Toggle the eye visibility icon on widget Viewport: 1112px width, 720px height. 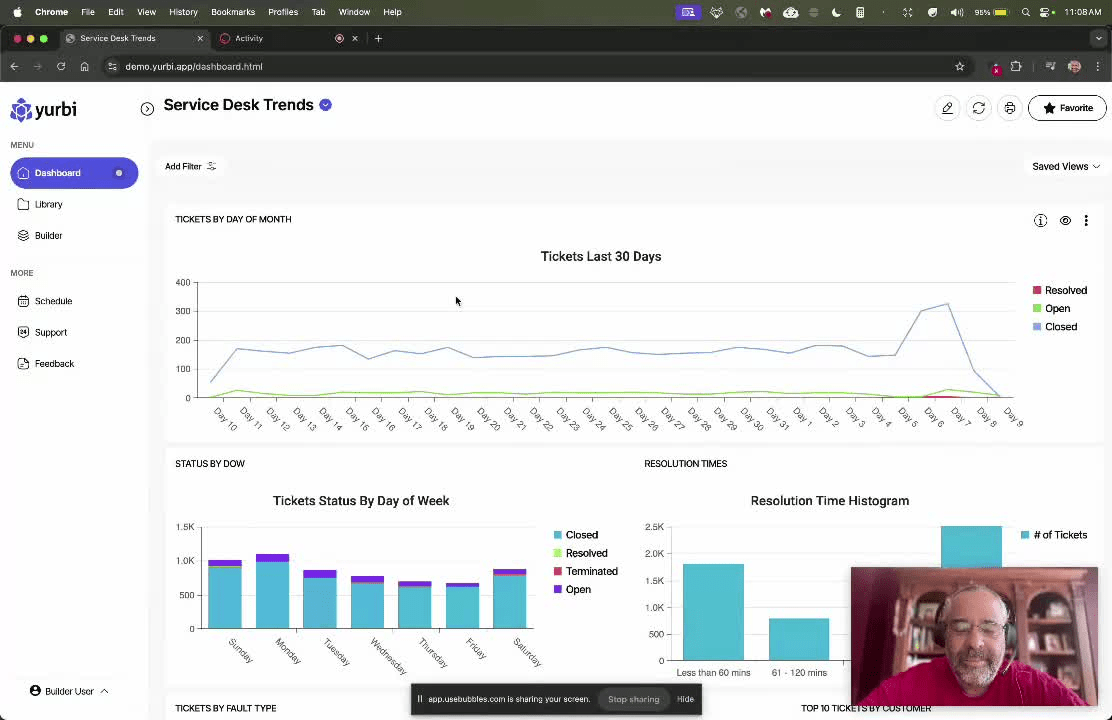click(x=1065, y=221)
